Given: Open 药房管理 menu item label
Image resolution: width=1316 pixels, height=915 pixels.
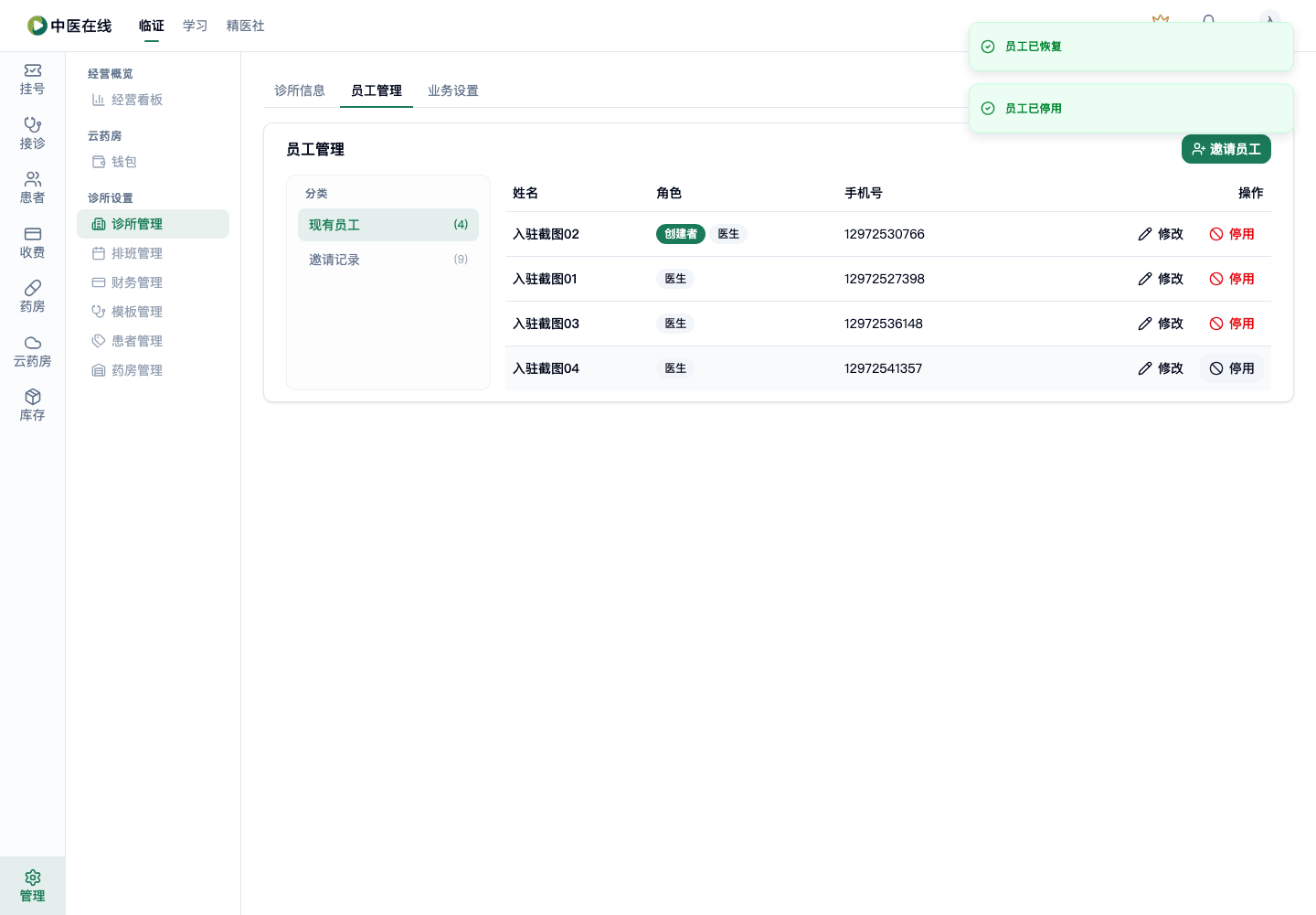Looking at the screenshot, I should (137, 370).
